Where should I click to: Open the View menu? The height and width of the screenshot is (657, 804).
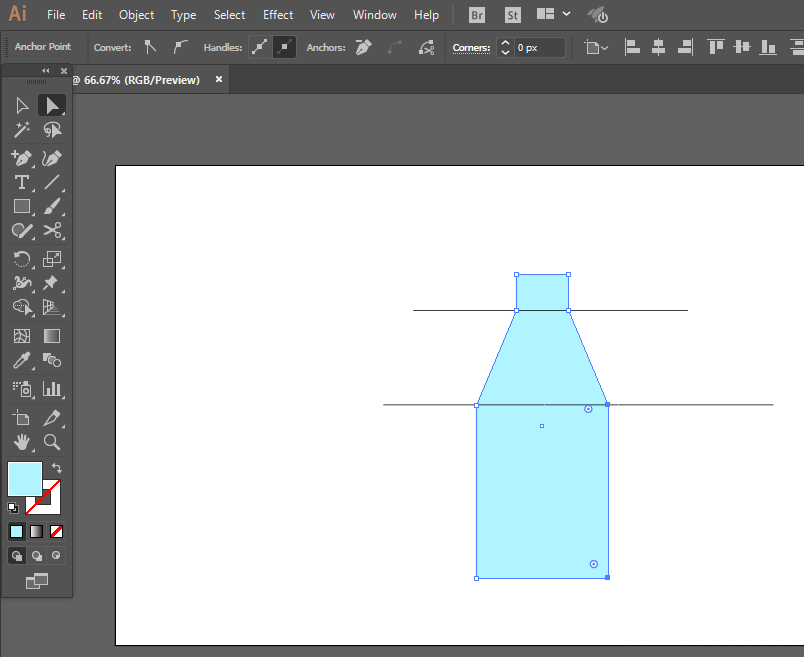[x=322, y=15]
